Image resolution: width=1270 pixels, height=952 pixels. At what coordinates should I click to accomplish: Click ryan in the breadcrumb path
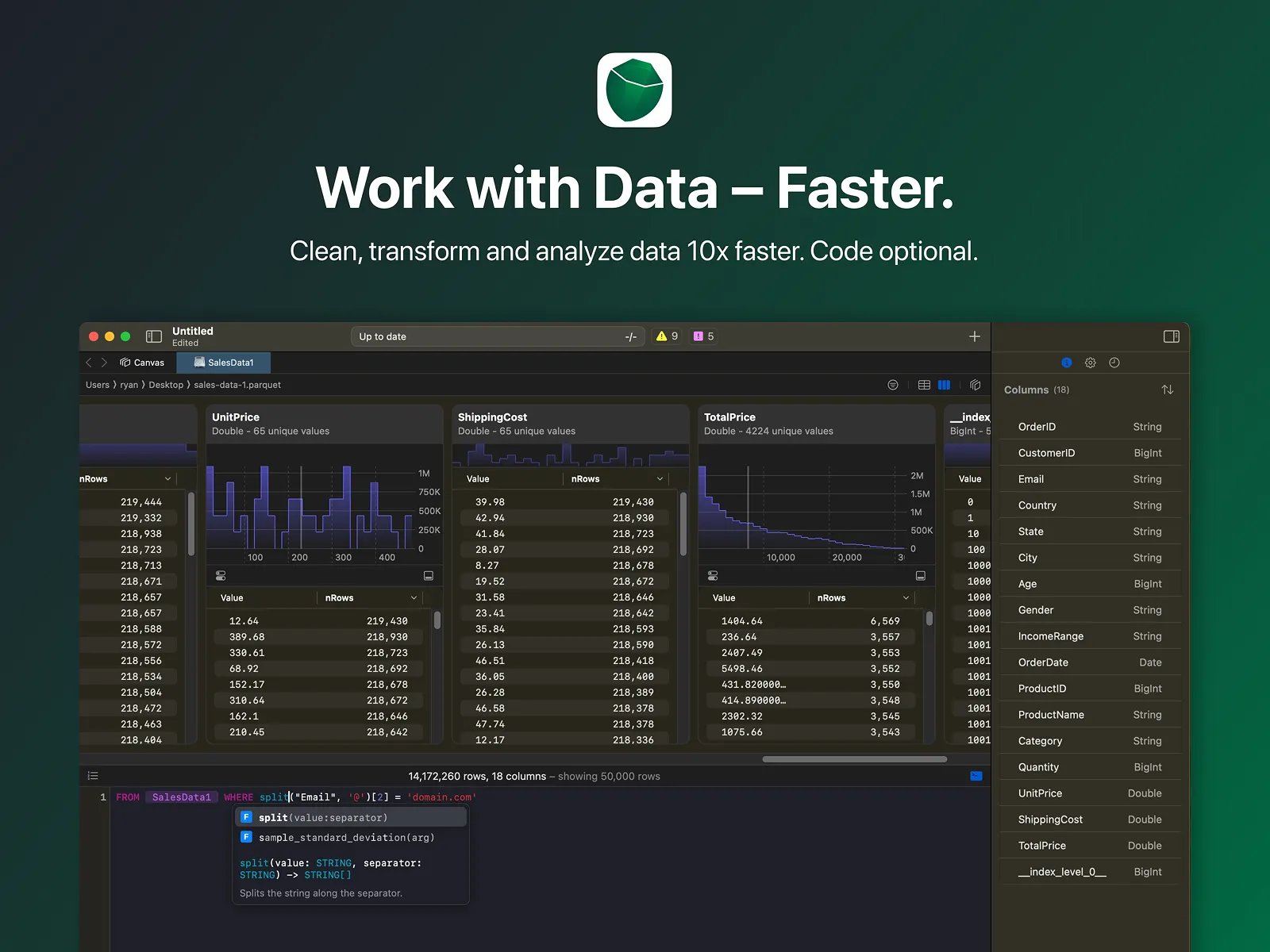click(x=129, y=385)
